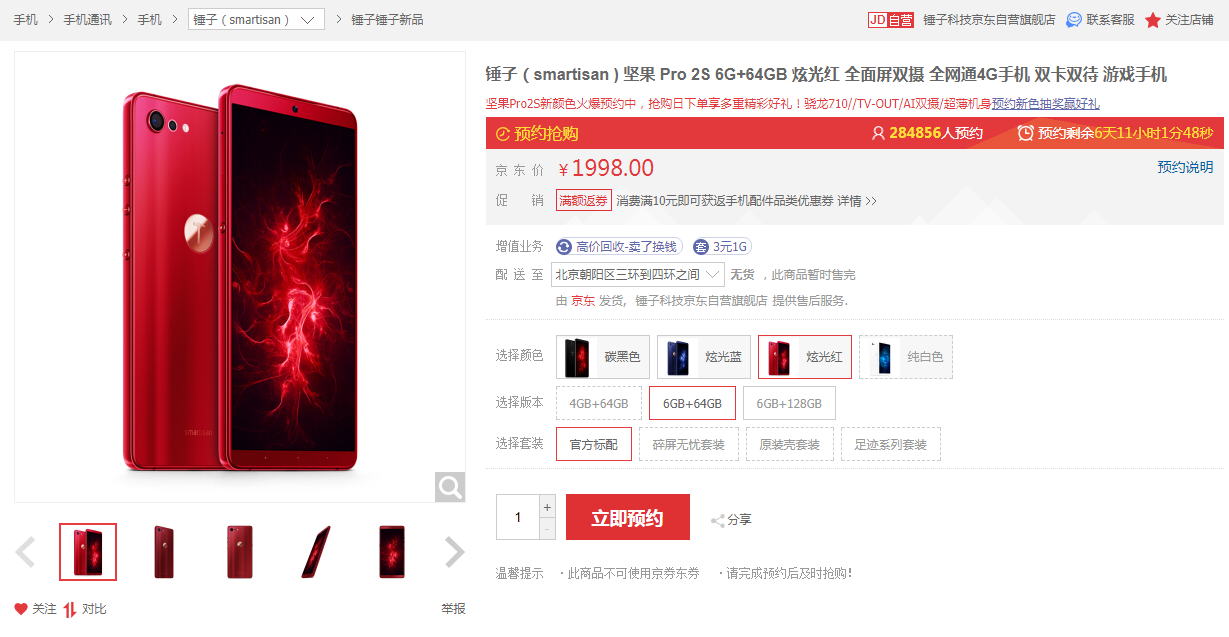
Task: Click the 对比 compare icon
Action: point(70,609)
